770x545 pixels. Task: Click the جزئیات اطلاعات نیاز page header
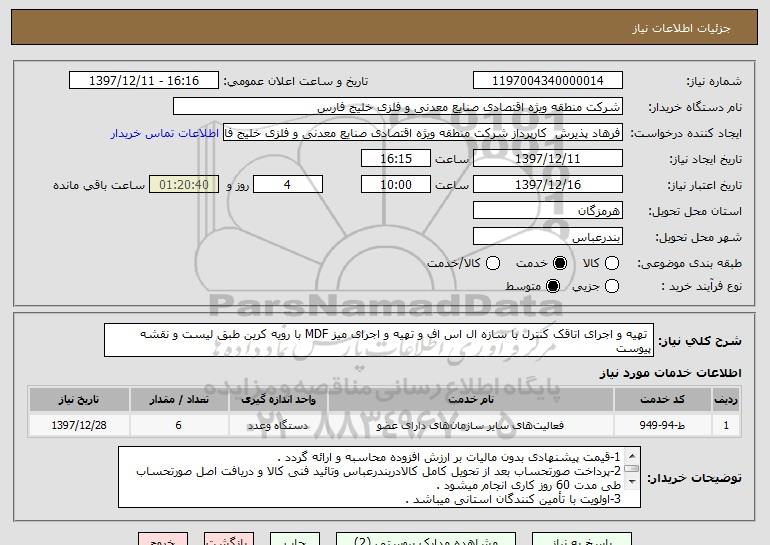point(681,28)
